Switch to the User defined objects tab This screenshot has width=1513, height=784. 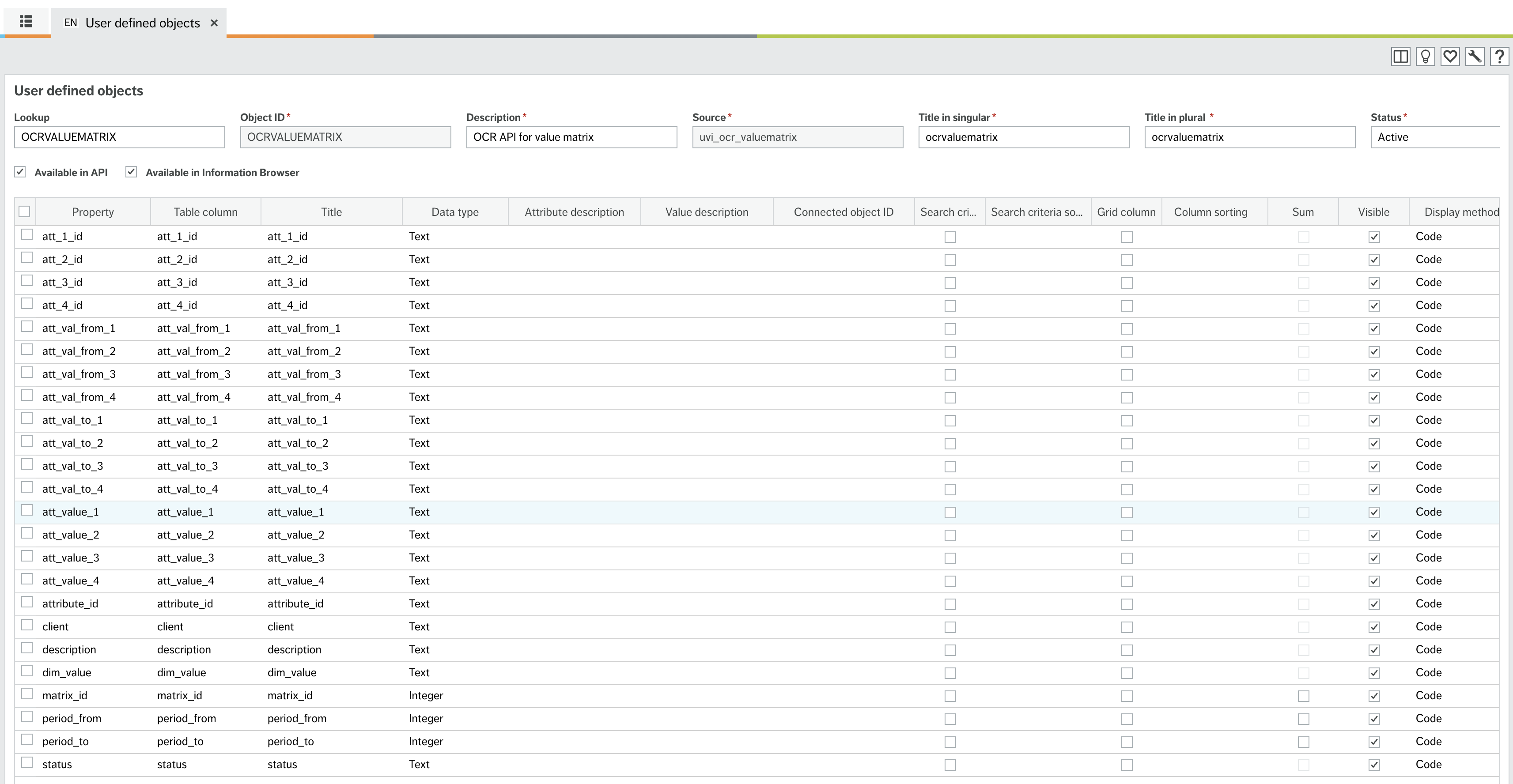point(142,23)
